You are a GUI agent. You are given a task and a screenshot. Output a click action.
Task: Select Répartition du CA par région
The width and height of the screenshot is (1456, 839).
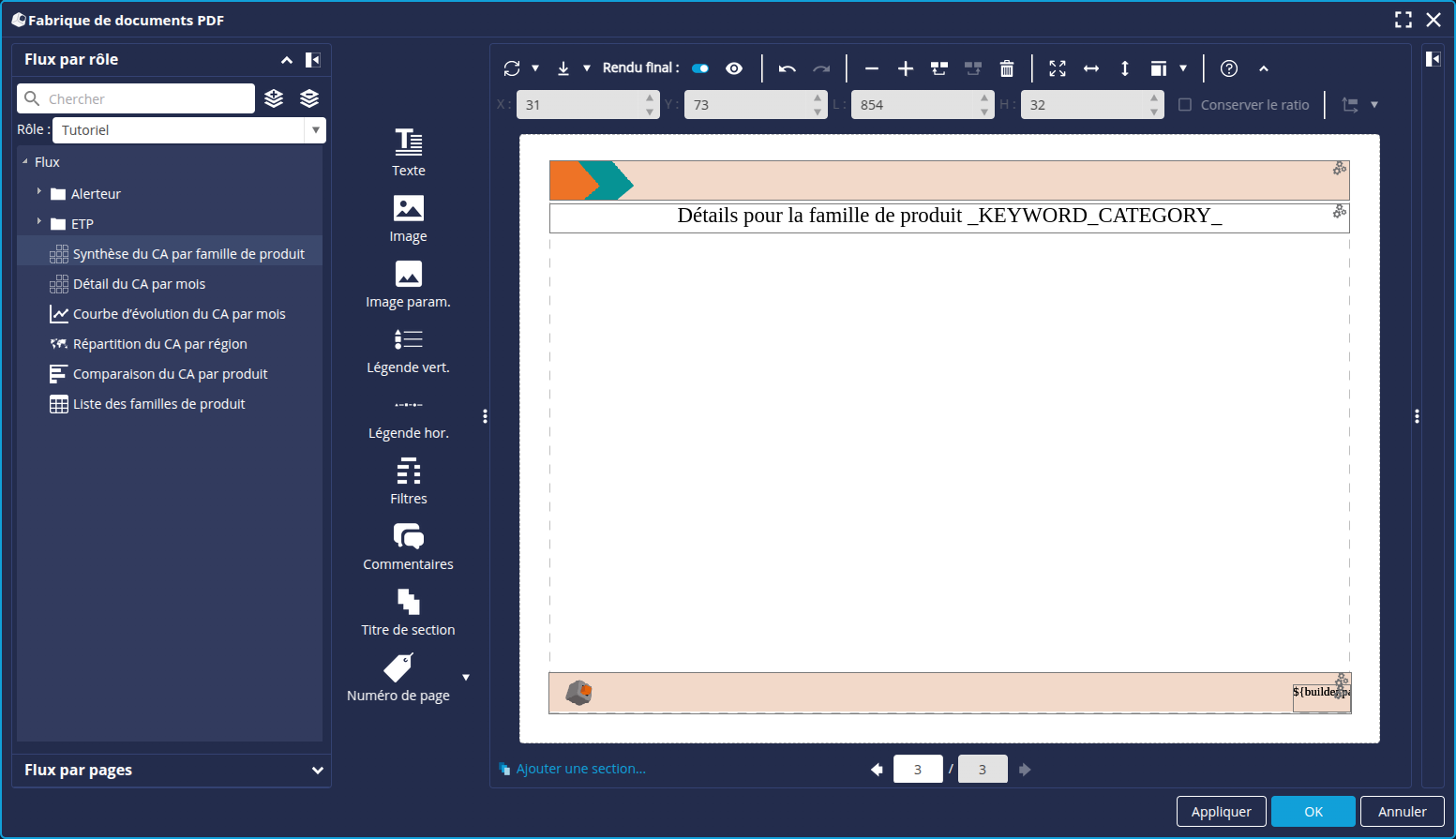coord(159,344)
